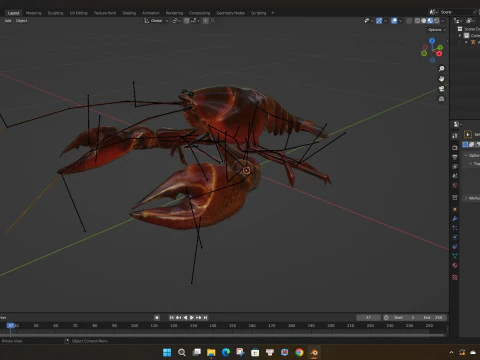The height and width of the screenshot is (360, 480).
Task: Open the Material properties tab
Action: coord(455,266)
